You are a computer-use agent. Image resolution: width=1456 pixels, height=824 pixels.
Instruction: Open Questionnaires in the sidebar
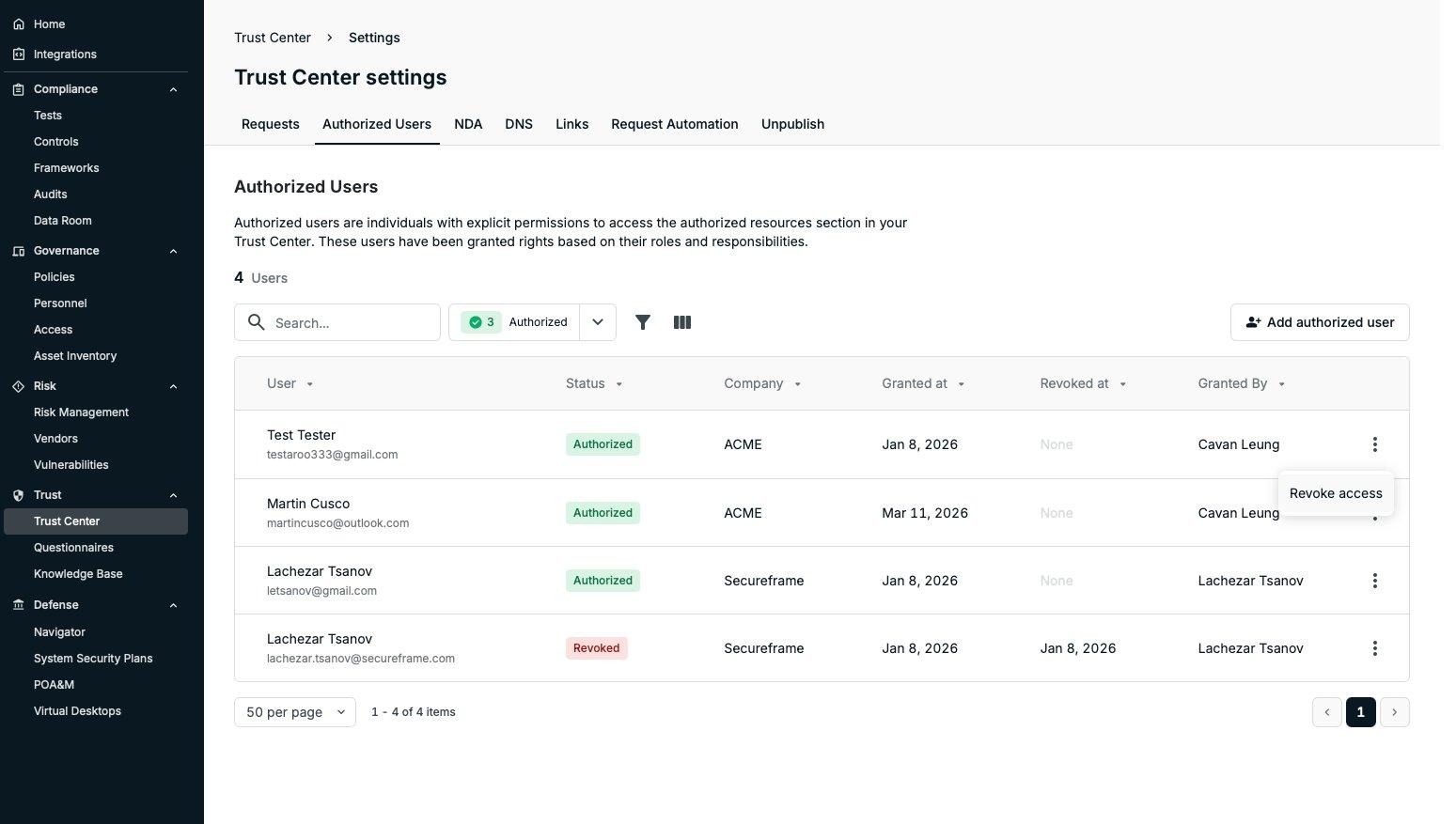click(73, 548)
